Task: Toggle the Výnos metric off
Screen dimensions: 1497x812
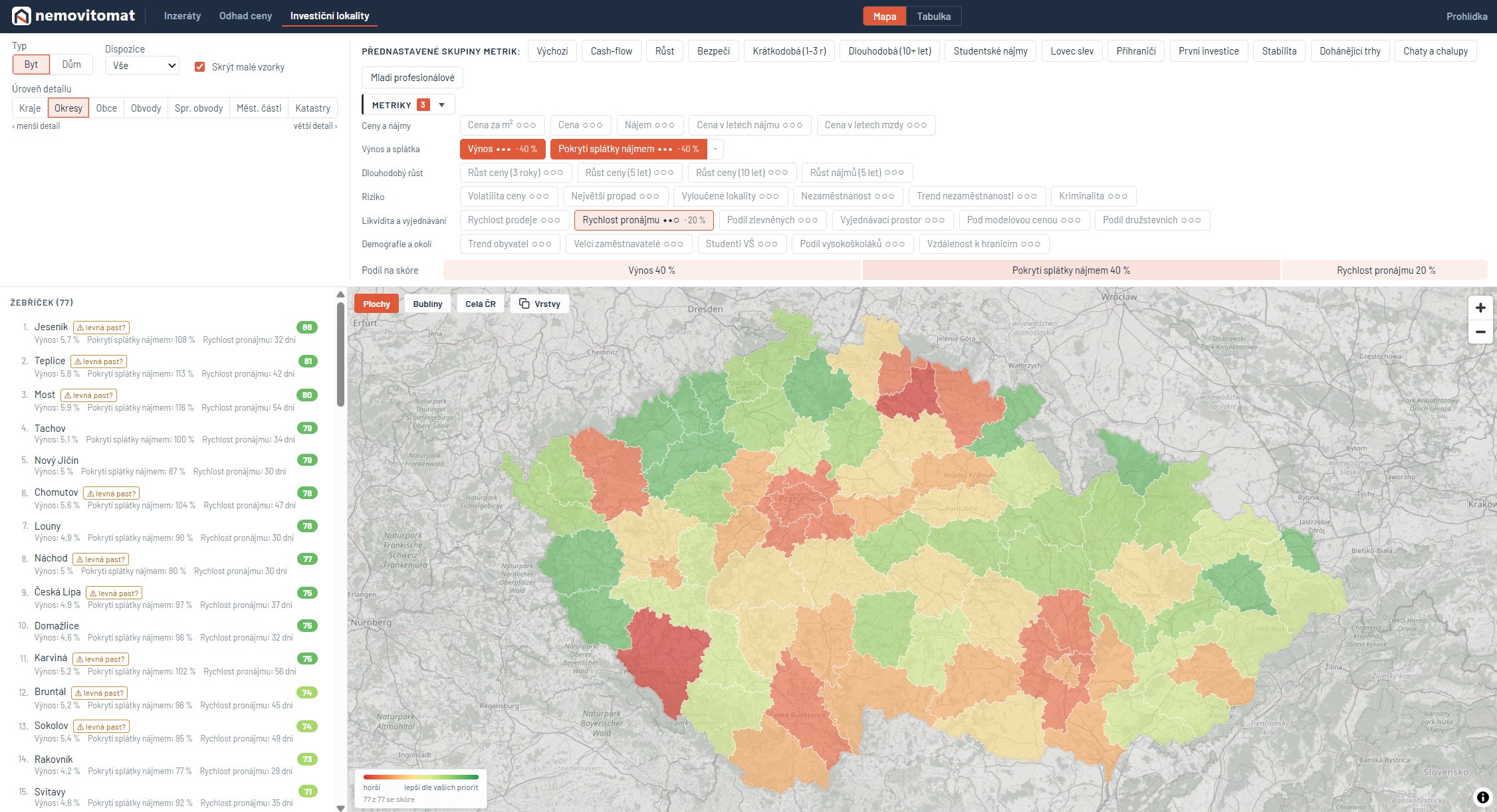Action: (503, 149)
